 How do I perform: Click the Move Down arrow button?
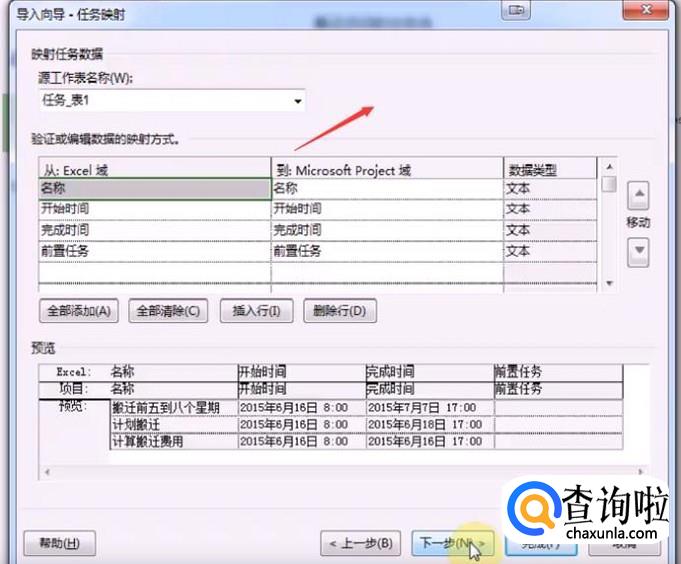coord(638,252)
